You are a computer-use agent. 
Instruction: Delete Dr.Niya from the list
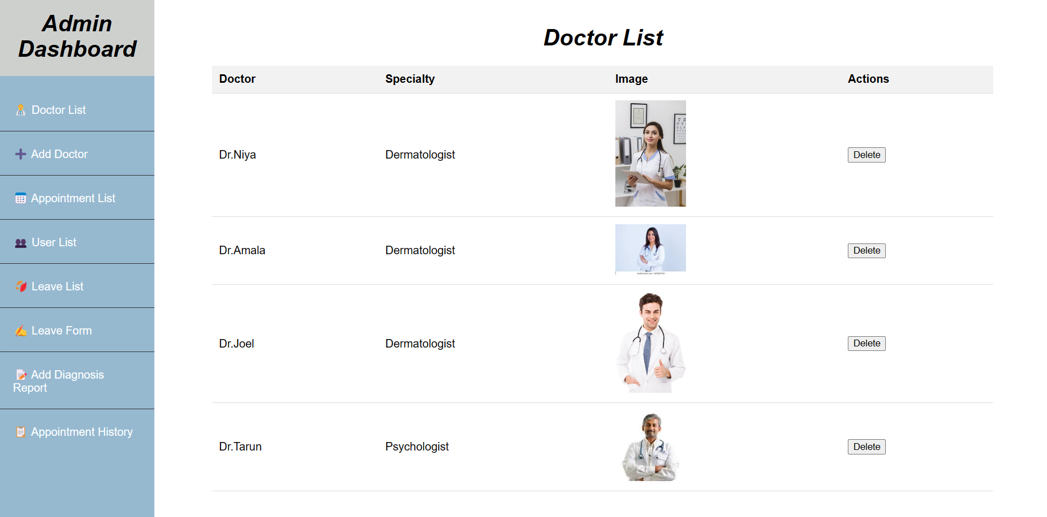(x=867, y=155)
